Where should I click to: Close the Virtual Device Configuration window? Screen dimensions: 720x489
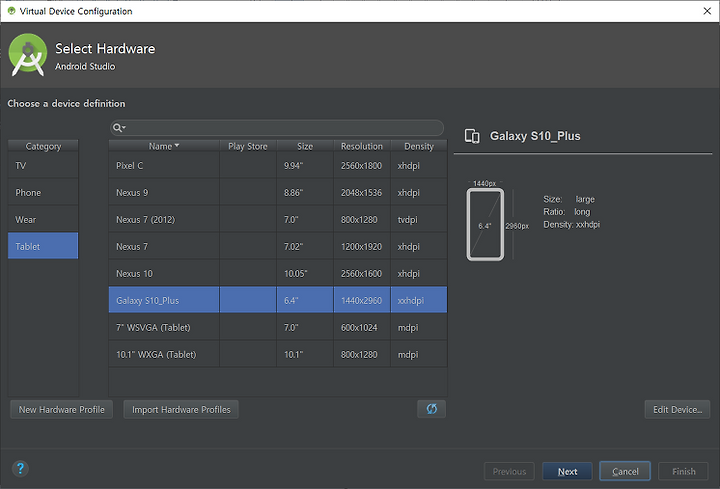tap(707, 11)
